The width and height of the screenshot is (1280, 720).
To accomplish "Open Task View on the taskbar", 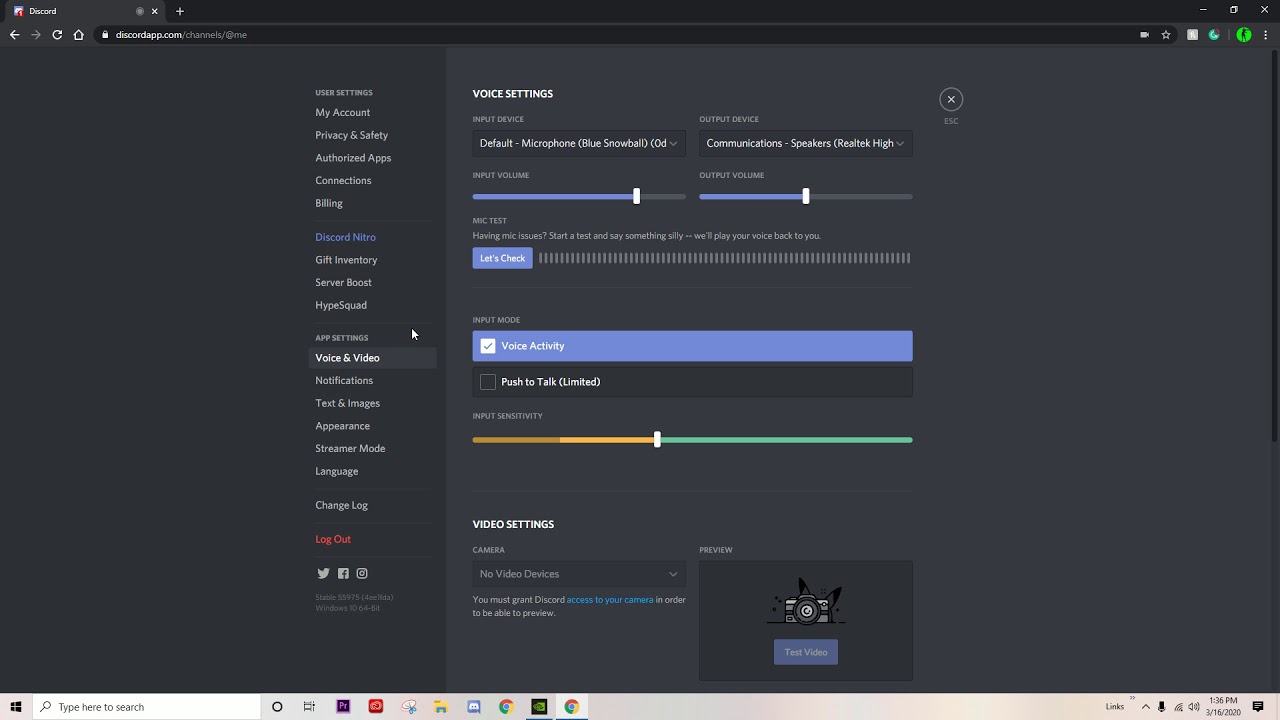I will 309,706.
